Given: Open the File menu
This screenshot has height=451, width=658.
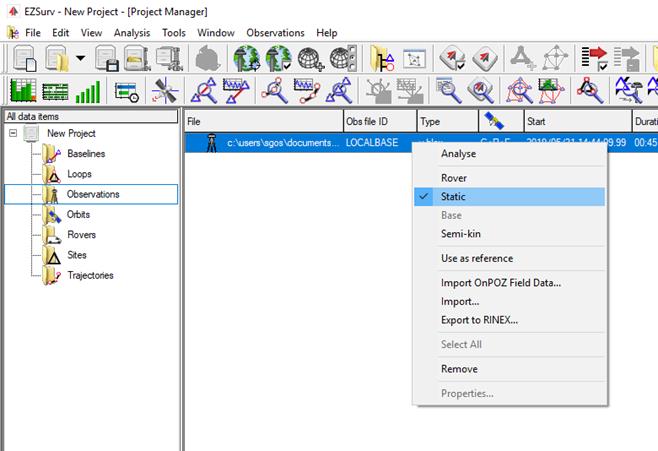Looking at the screenshot, I should click(x=33, y=33).
